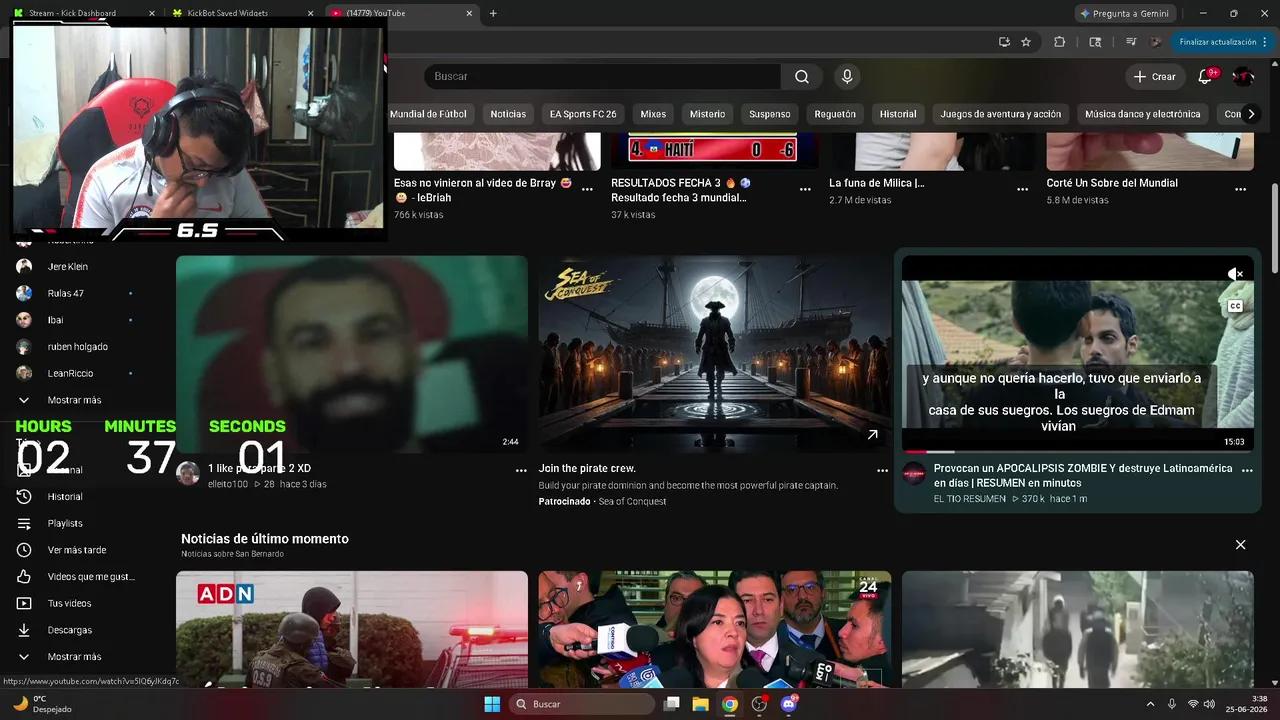
Task: Open Pregunta a Gemini
Action: [1125, 13]
